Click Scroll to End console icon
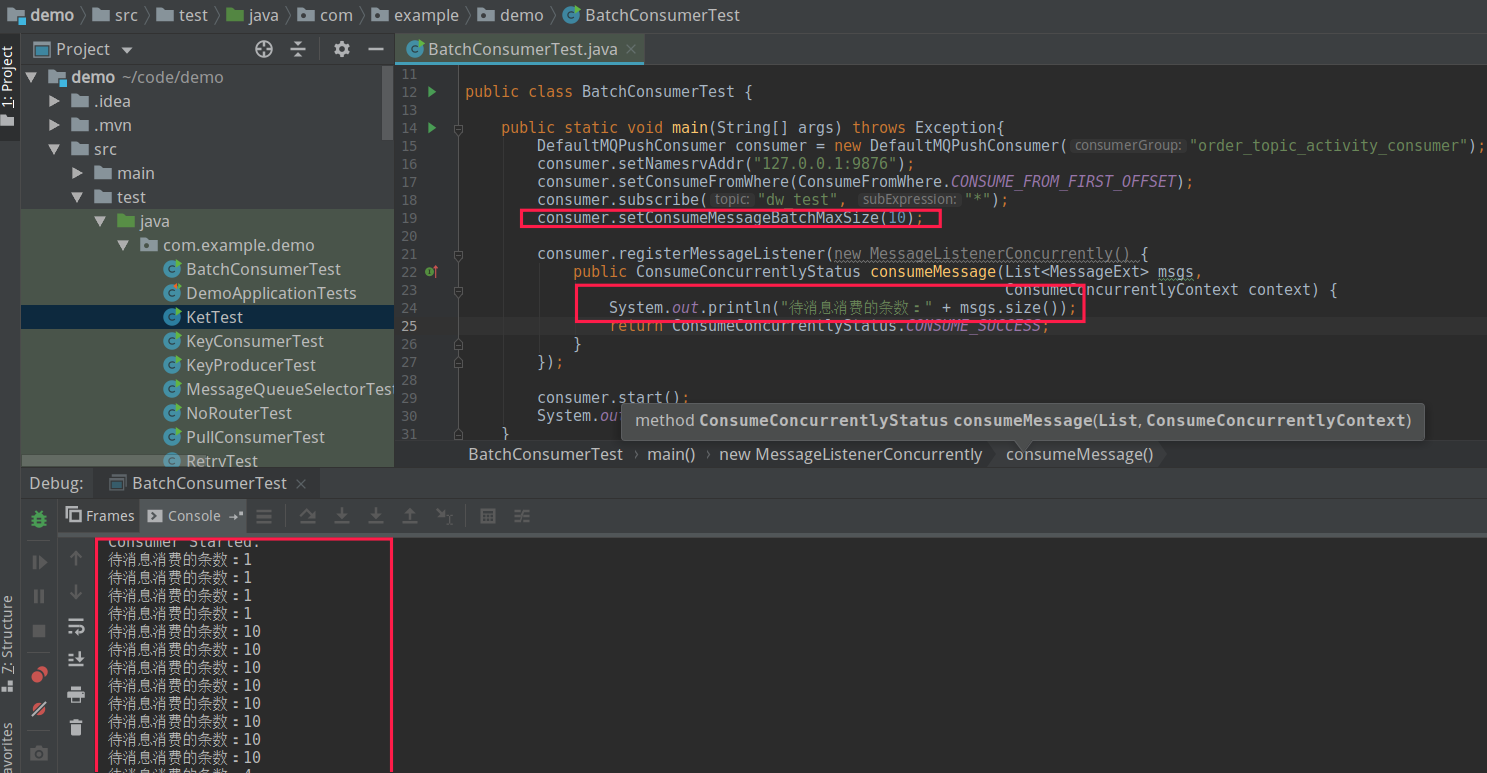Viewport: 1487px width, 773px height. (x=76, y=659)
